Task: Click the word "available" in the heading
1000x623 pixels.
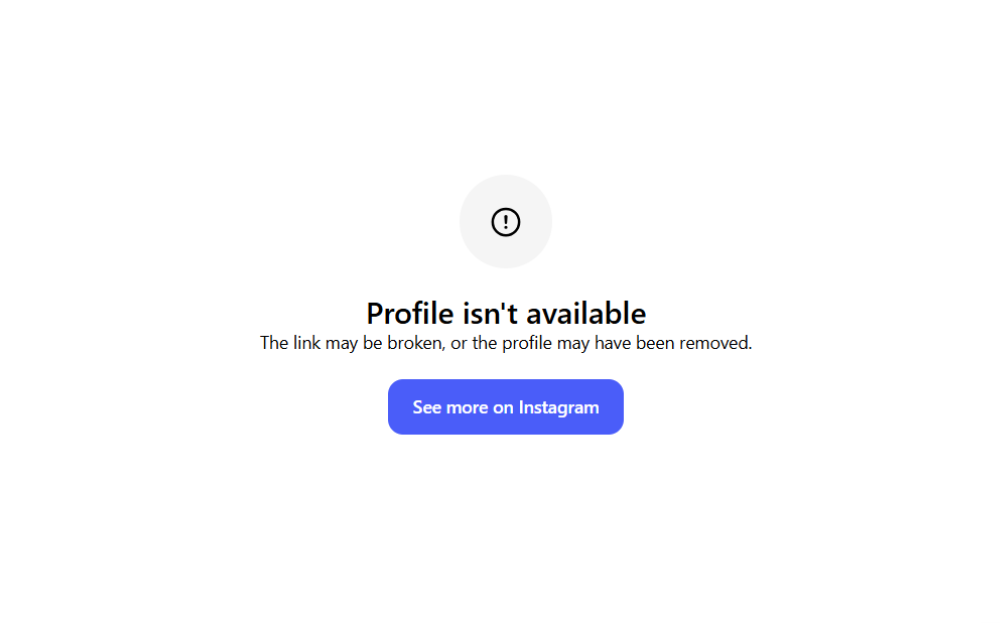Action: coord(585,313)
